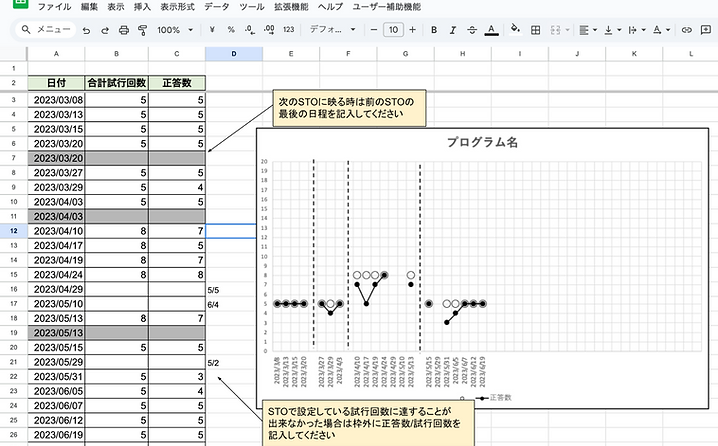
Task: Click date cell 2023/04/24
Action: [56, 274]
